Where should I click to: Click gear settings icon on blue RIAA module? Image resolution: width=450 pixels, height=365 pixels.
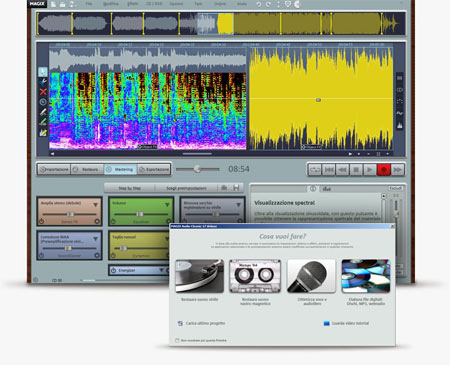coord(97,255)
